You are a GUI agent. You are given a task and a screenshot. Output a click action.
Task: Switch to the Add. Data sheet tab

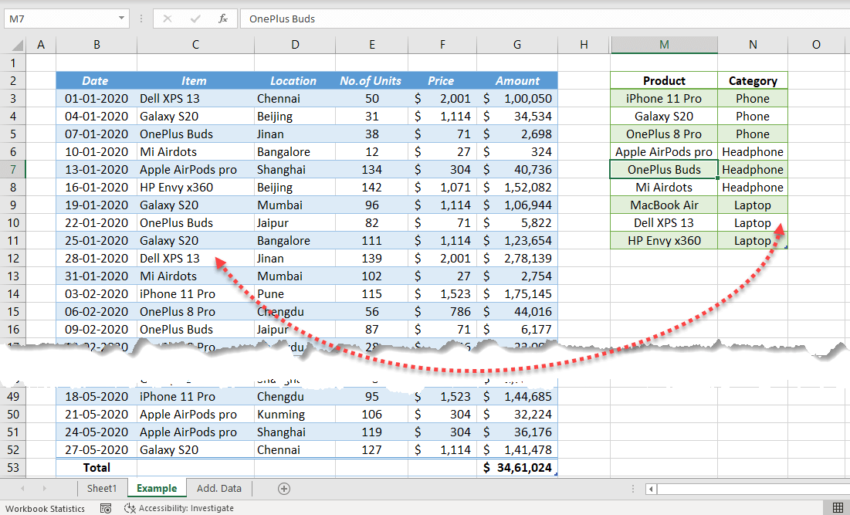pos(219,488)
